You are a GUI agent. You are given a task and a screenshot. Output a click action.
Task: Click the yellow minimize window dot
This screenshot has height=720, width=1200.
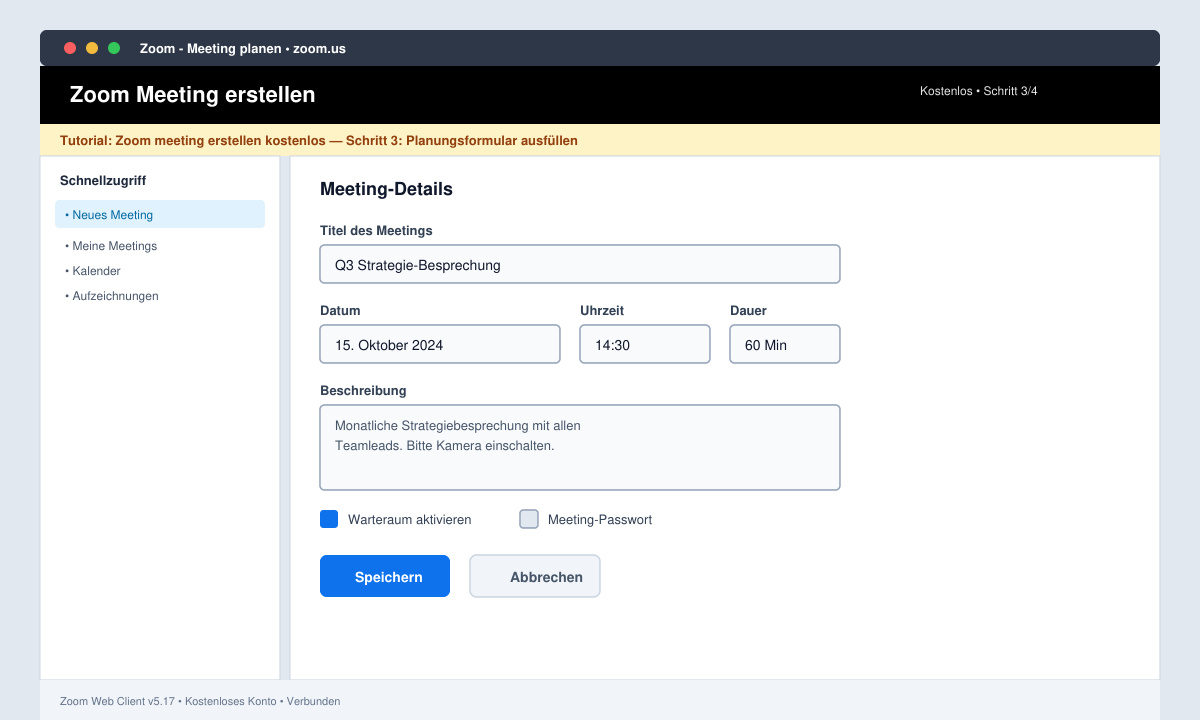click(x=92, y=48)
